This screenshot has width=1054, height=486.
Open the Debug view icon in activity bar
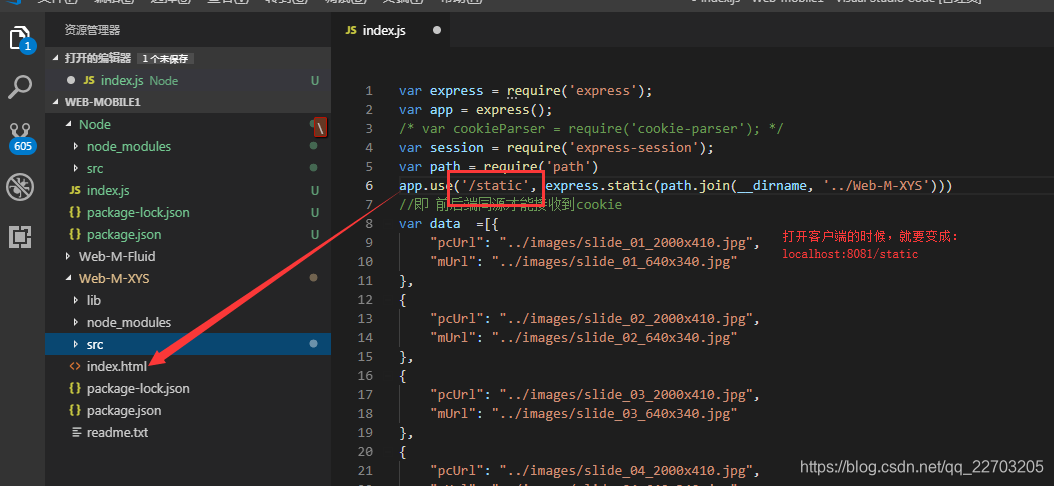pos(20,188)
